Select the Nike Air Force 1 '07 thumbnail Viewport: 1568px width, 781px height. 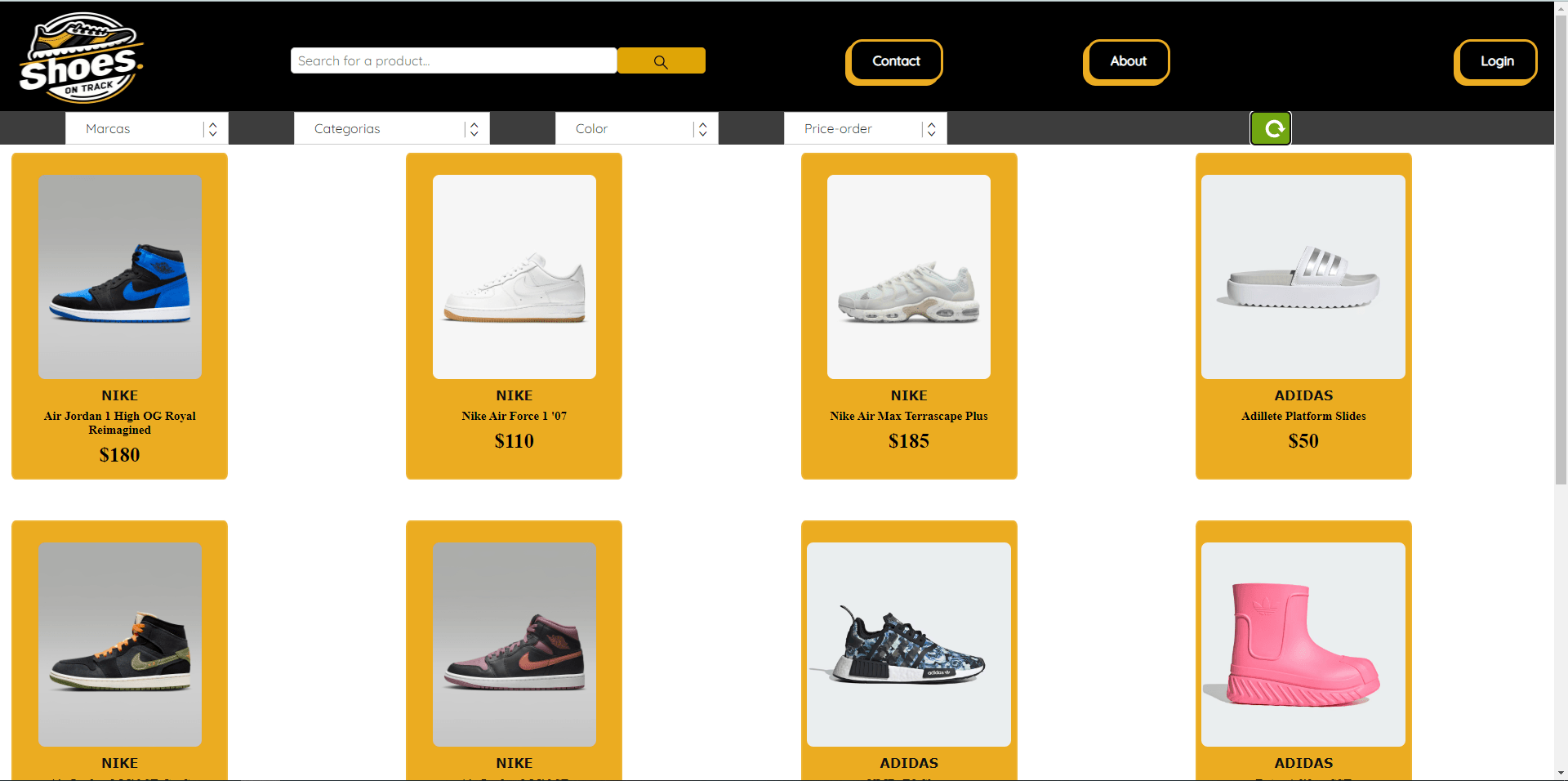pos(514,277)
